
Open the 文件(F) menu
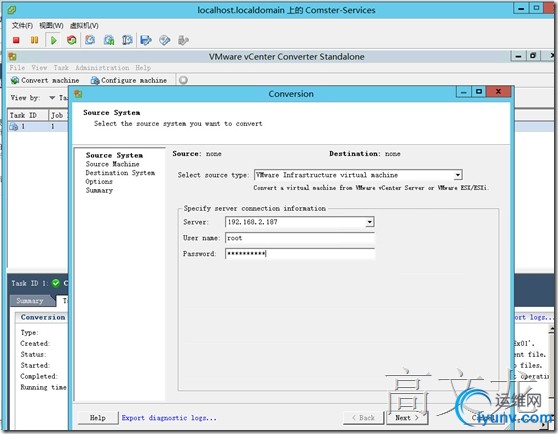pyautogui.click(x=22, y=26)
